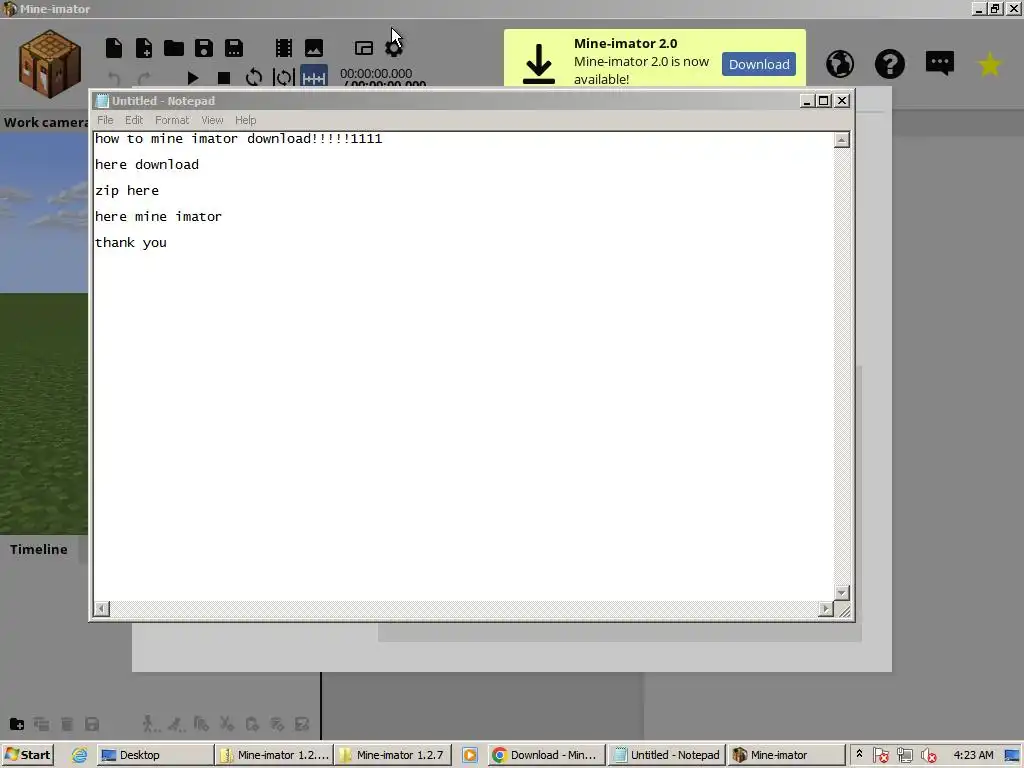Viewport: 1024px width, 768px height.
Task: Toggle the timeline frame snapping icon
Action: (313, 78)
